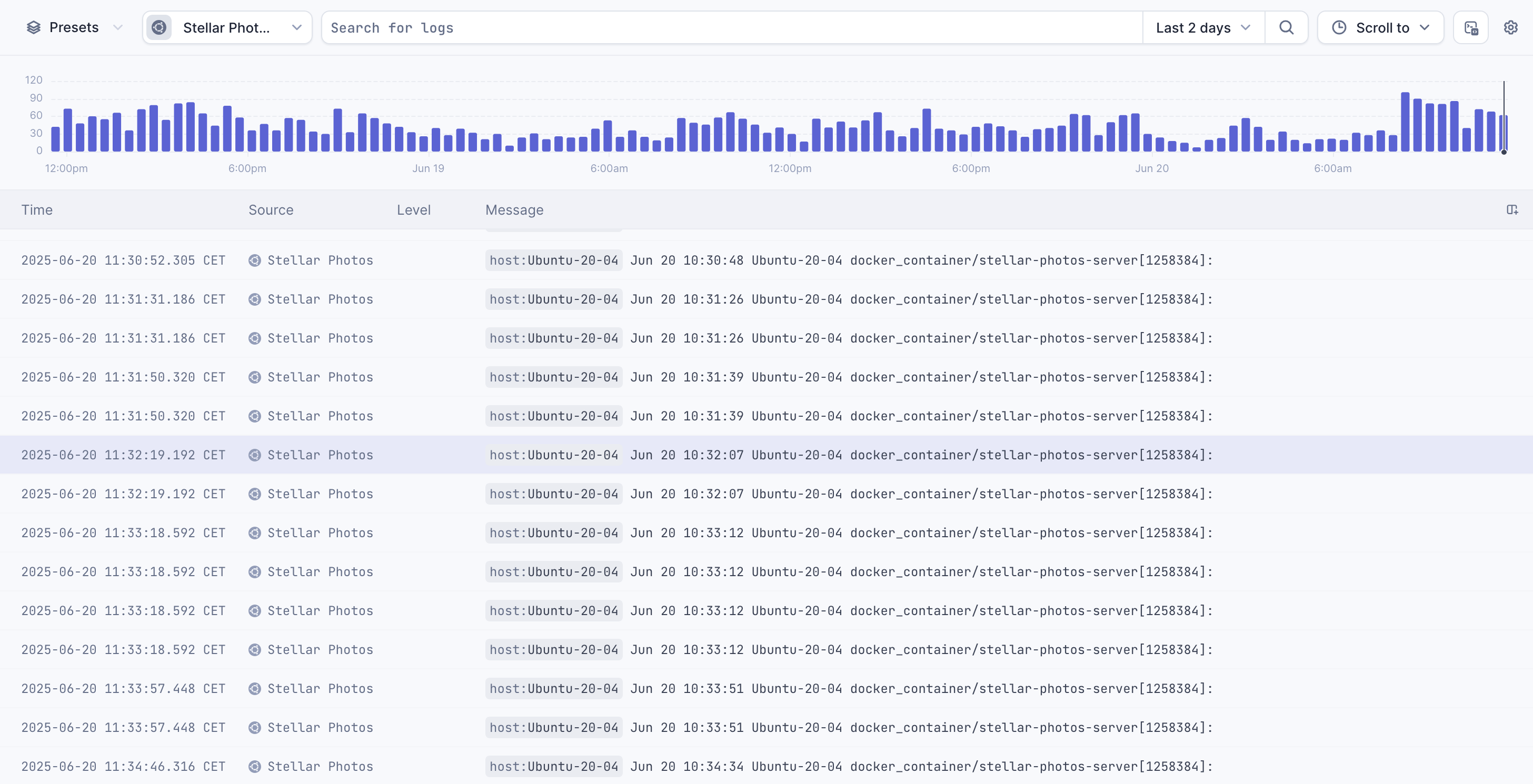This screenshot has width=1533, height=784.
Task: Click inside the Search for logs field
Action: [732, 27]
